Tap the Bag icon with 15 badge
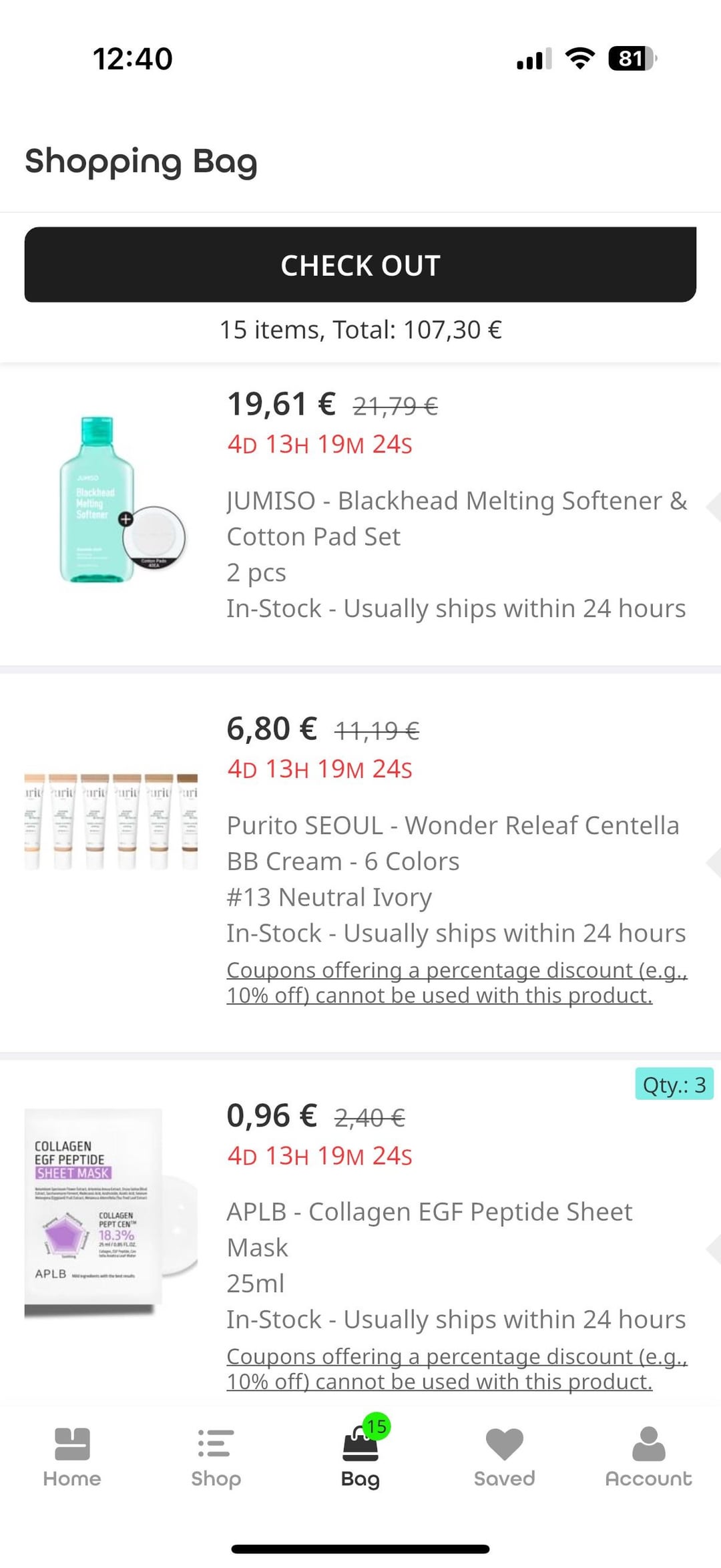The image size is (721, 1568). [360, 1445]
